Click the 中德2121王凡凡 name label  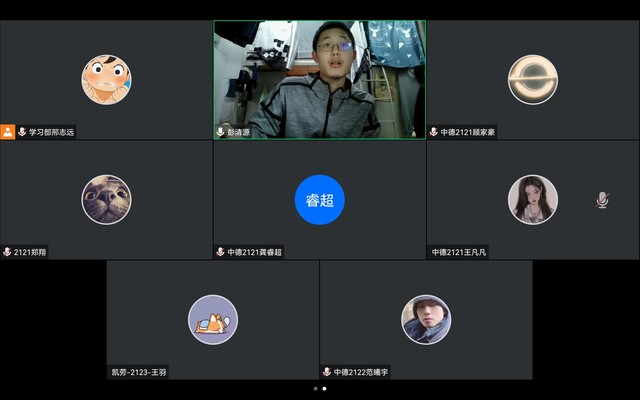tap(459, 252)
